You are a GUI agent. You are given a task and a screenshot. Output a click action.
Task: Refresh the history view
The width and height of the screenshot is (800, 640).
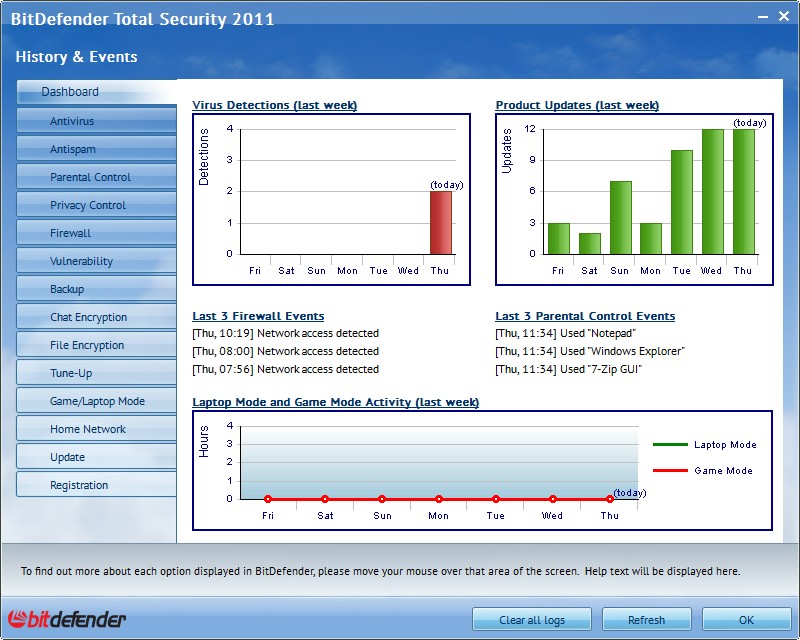(646, 620)
